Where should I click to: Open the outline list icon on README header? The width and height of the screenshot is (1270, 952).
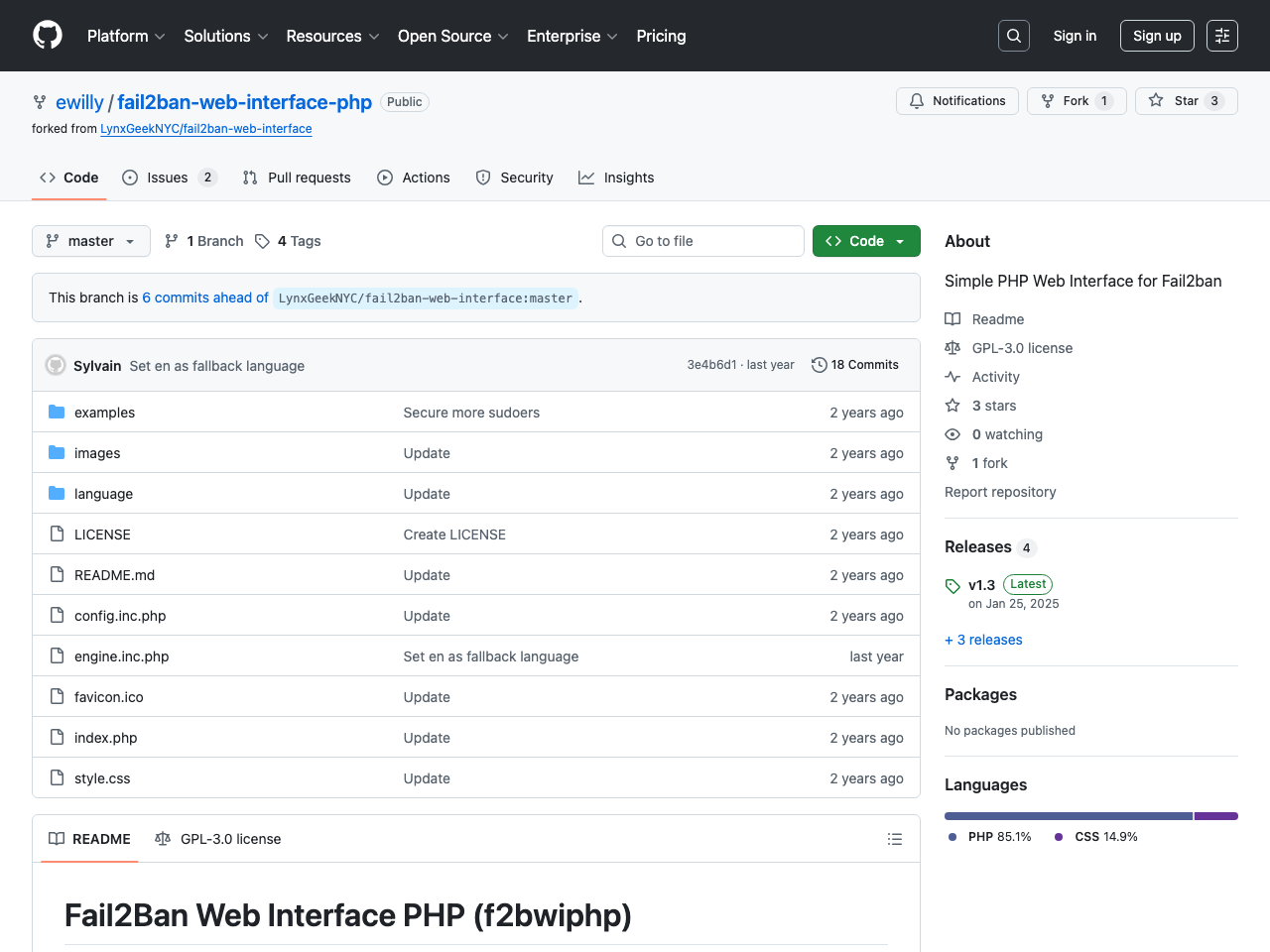pos(894,839)
